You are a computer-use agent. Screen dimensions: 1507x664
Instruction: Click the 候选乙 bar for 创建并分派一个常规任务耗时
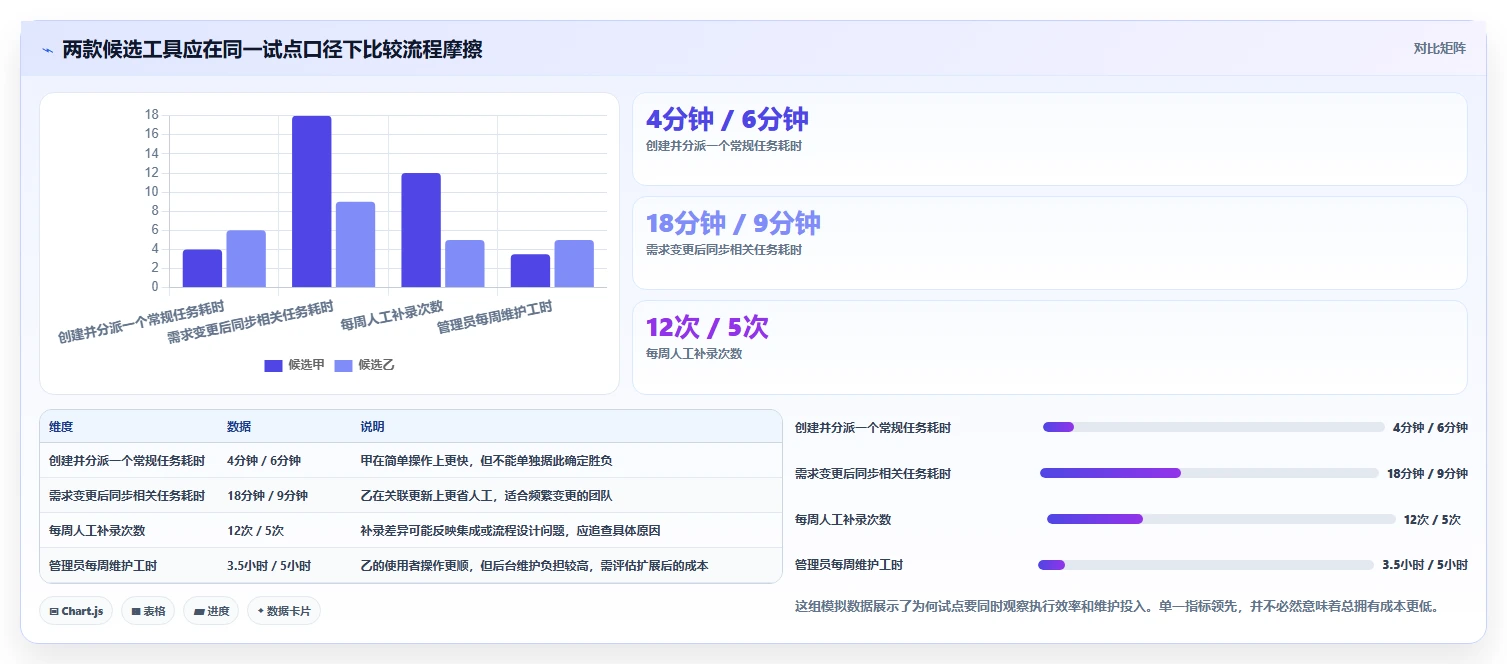pyautogui.click(x=246, y=259)
